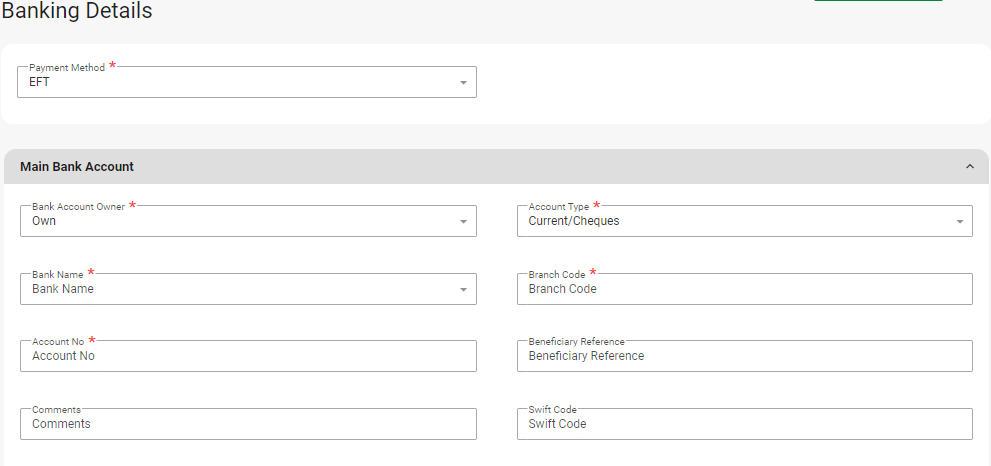Click the Bank Name caret arrow
The image size is (991, 466).
point(463,290)
